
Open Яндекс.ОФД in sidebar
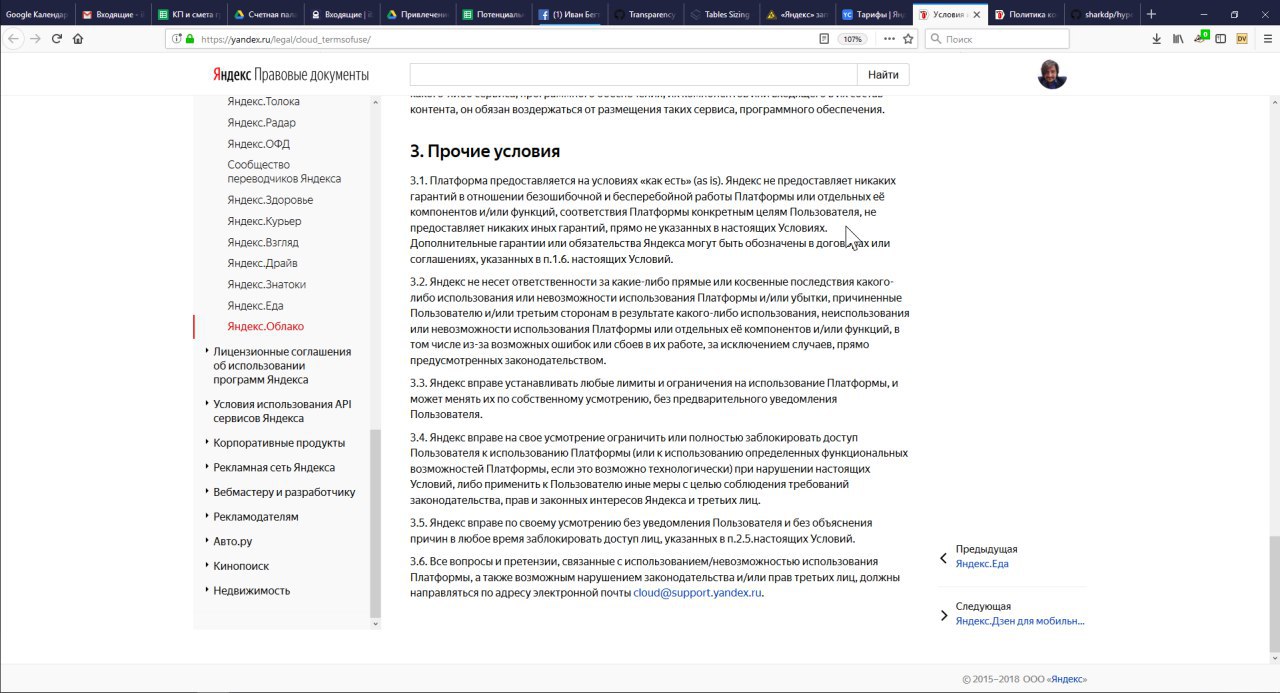pos(258,144)
